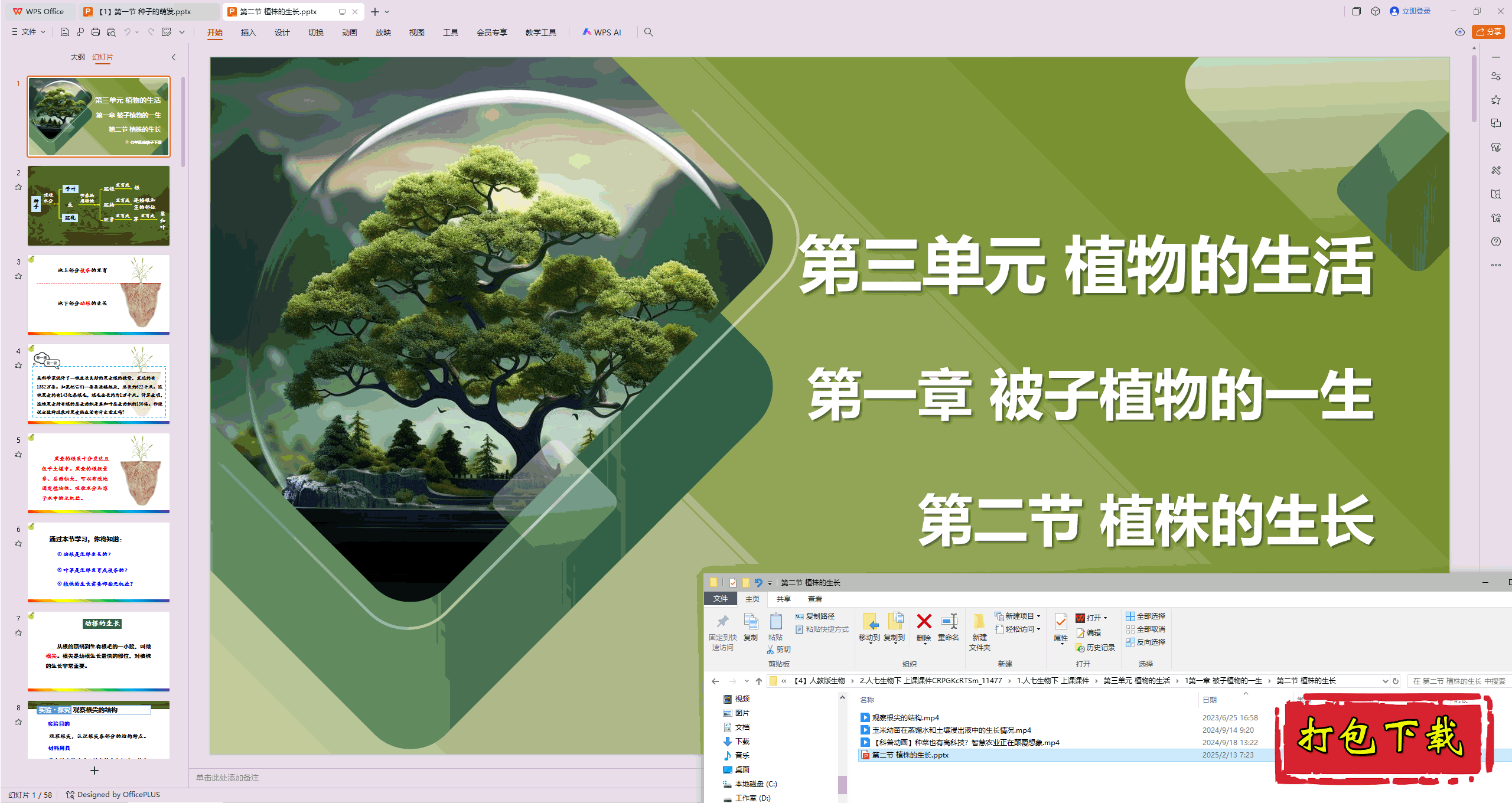The image size is (1512, 803).
Task: Expand Explorer address bar history dropdown
Action: pos(1385,681)
